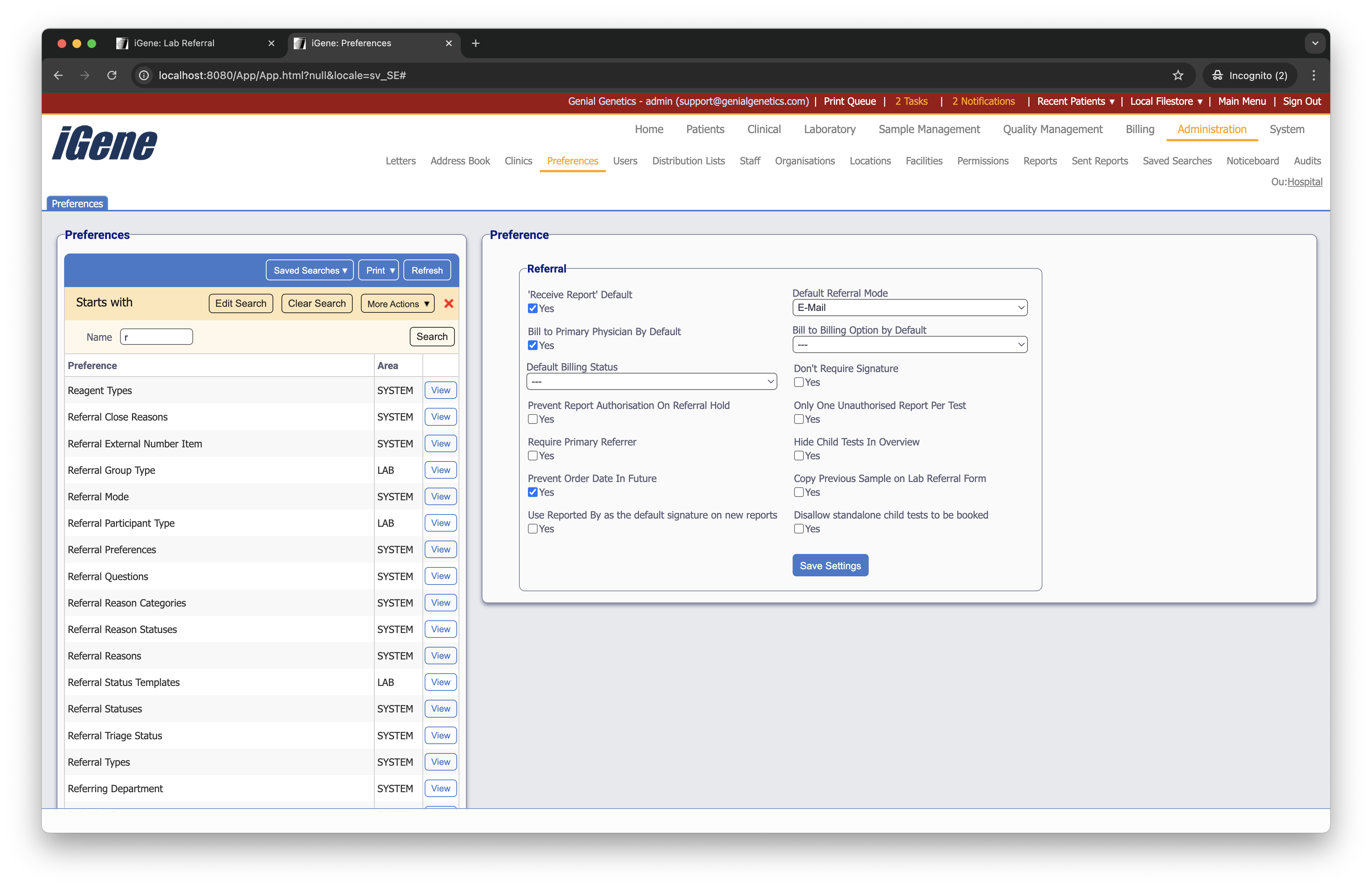Open the browser three-dot menu
Image resolution: width=1372 pixels, height=888 pixels.
coord(1314,75)
